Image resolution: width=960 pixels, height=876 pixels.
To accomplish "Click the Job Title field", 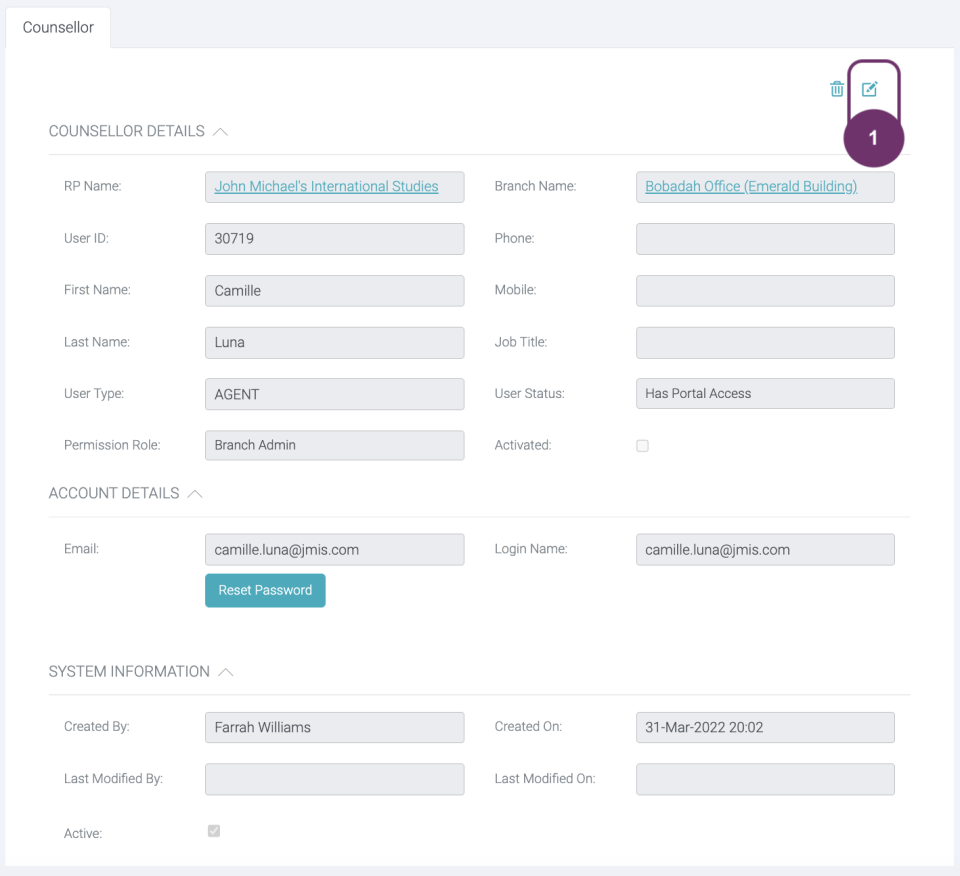I will pos(765,343).
